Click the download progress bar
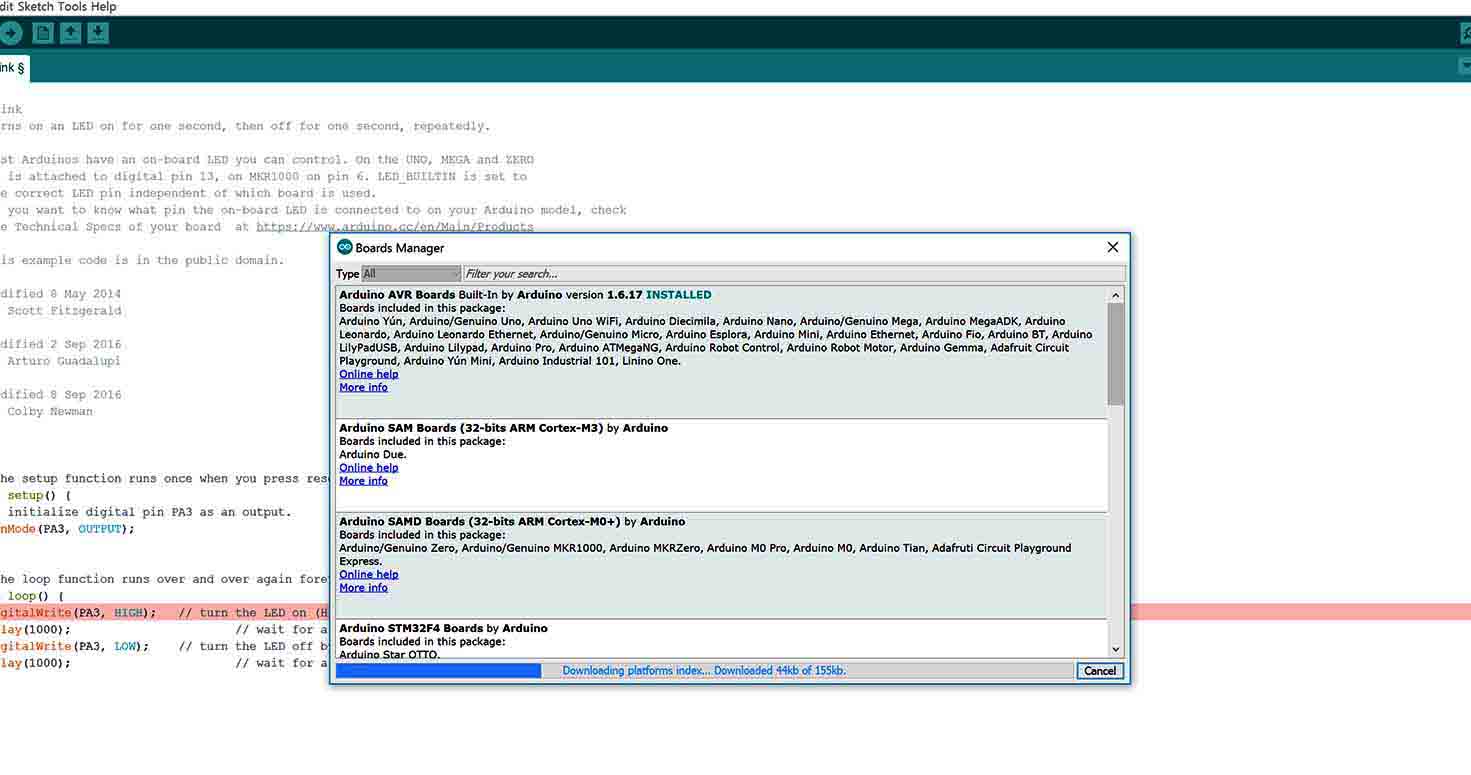Viewport: 1471px width, 775px height. click(x=705, y=671)
